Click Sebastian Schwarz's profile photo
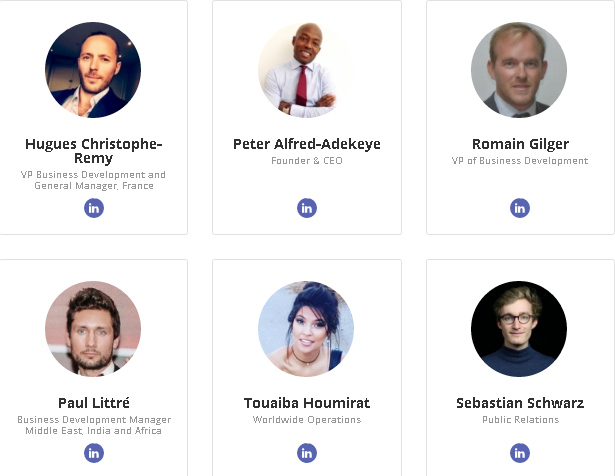Image resolution: width=615 pixels, height=476 pixels. pyautogui.click(x=519, y=329)
